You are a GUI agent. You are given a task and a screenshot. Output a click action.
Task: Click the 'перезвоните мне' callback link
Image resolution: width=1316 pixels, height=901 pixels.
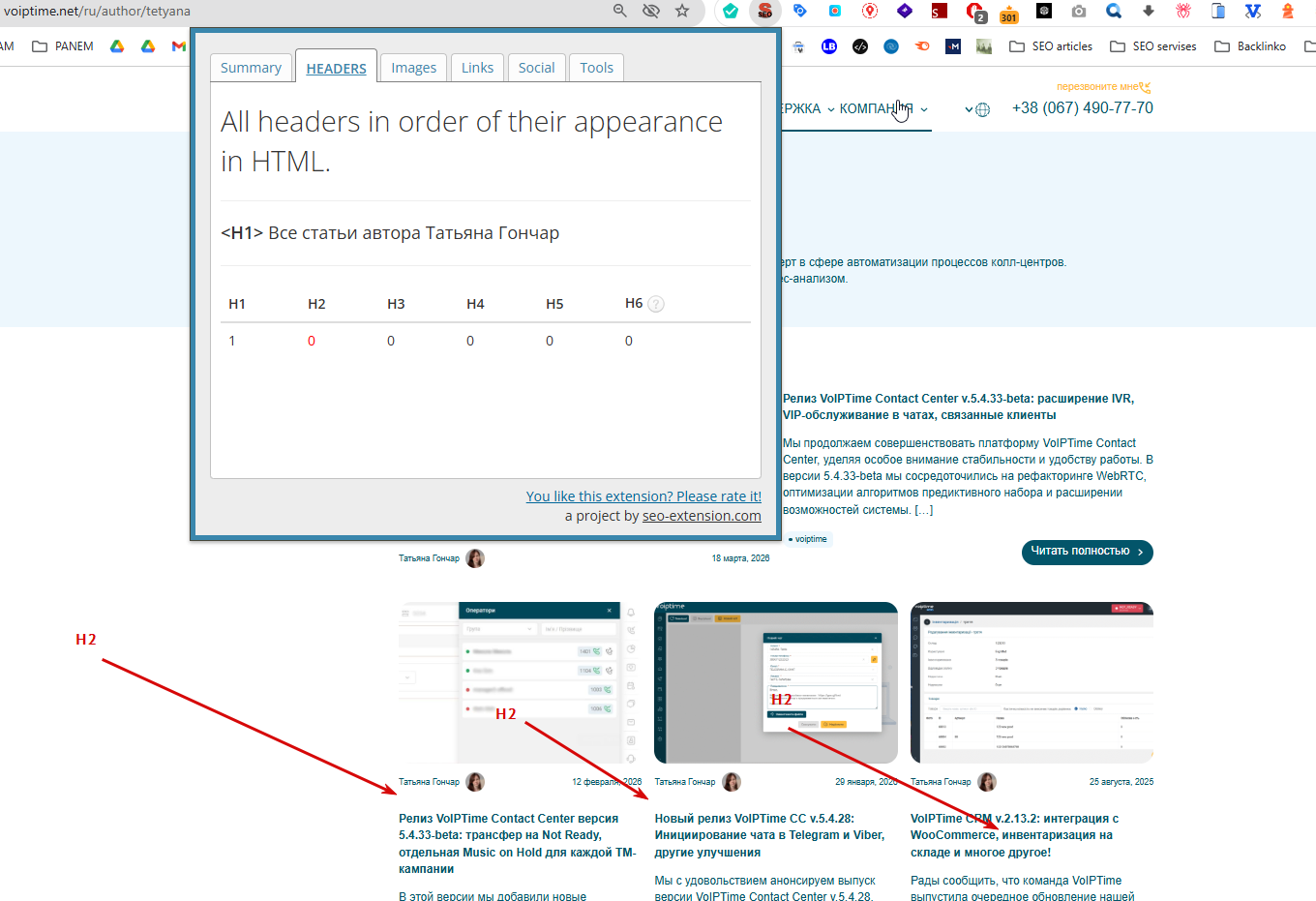[1097, 87]
